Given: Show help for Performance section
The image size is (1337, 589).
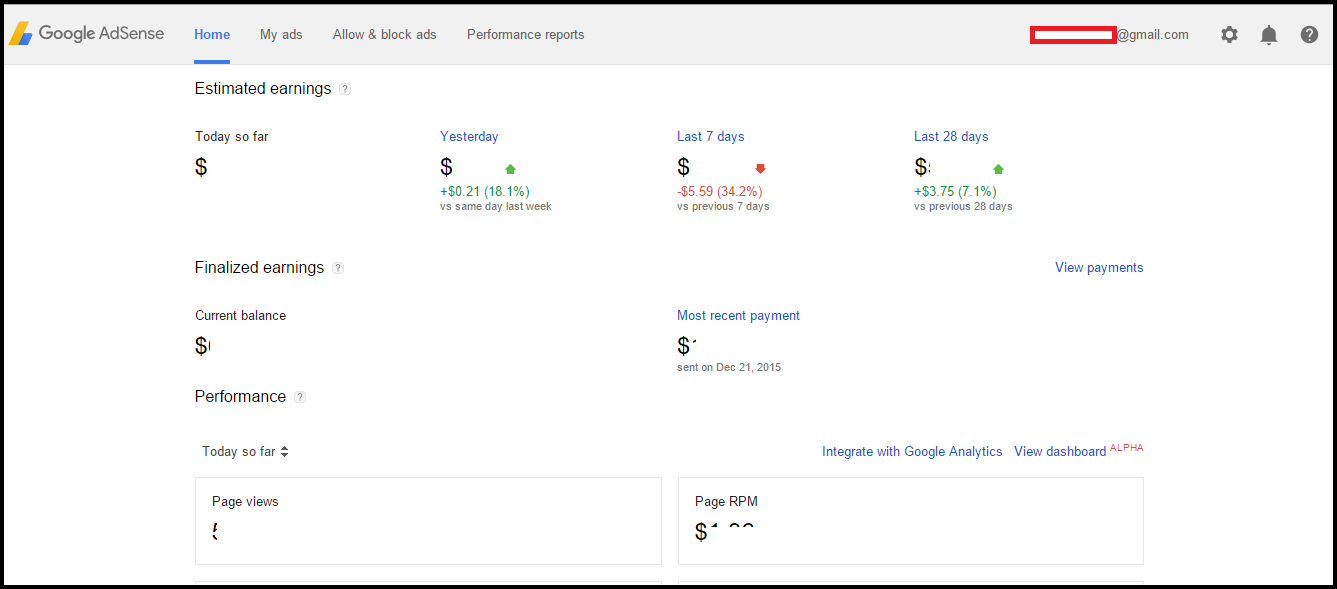Looking at the screenshot, I should coord(300,397).
